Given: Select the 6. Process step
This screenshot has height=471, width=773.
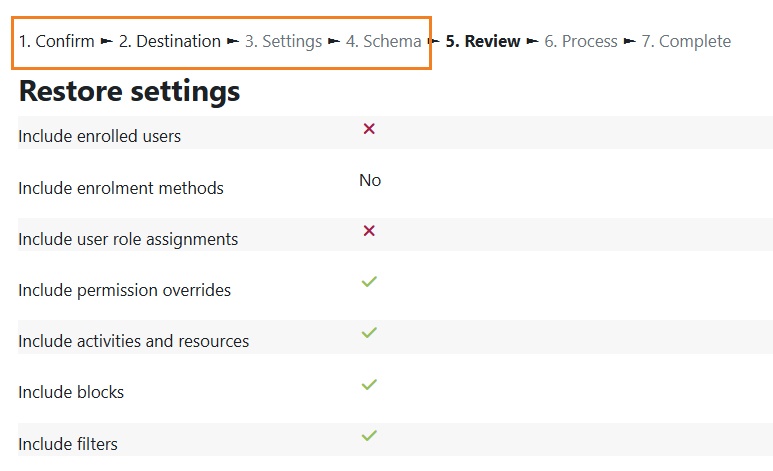Looking at the screenshot, I should (x=581, y=41).
